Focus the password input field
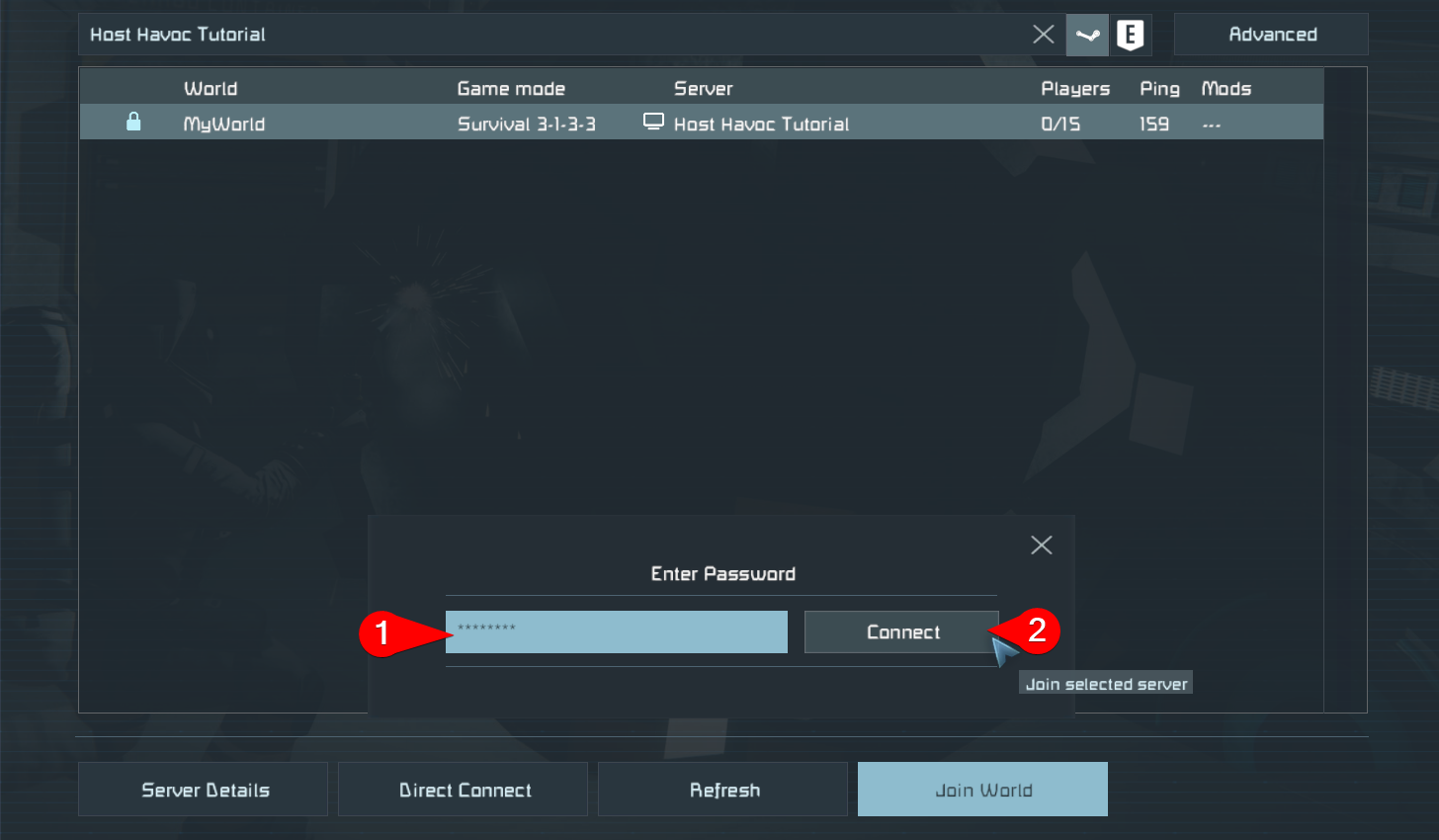1439x840 pixels. coord(617,632)
